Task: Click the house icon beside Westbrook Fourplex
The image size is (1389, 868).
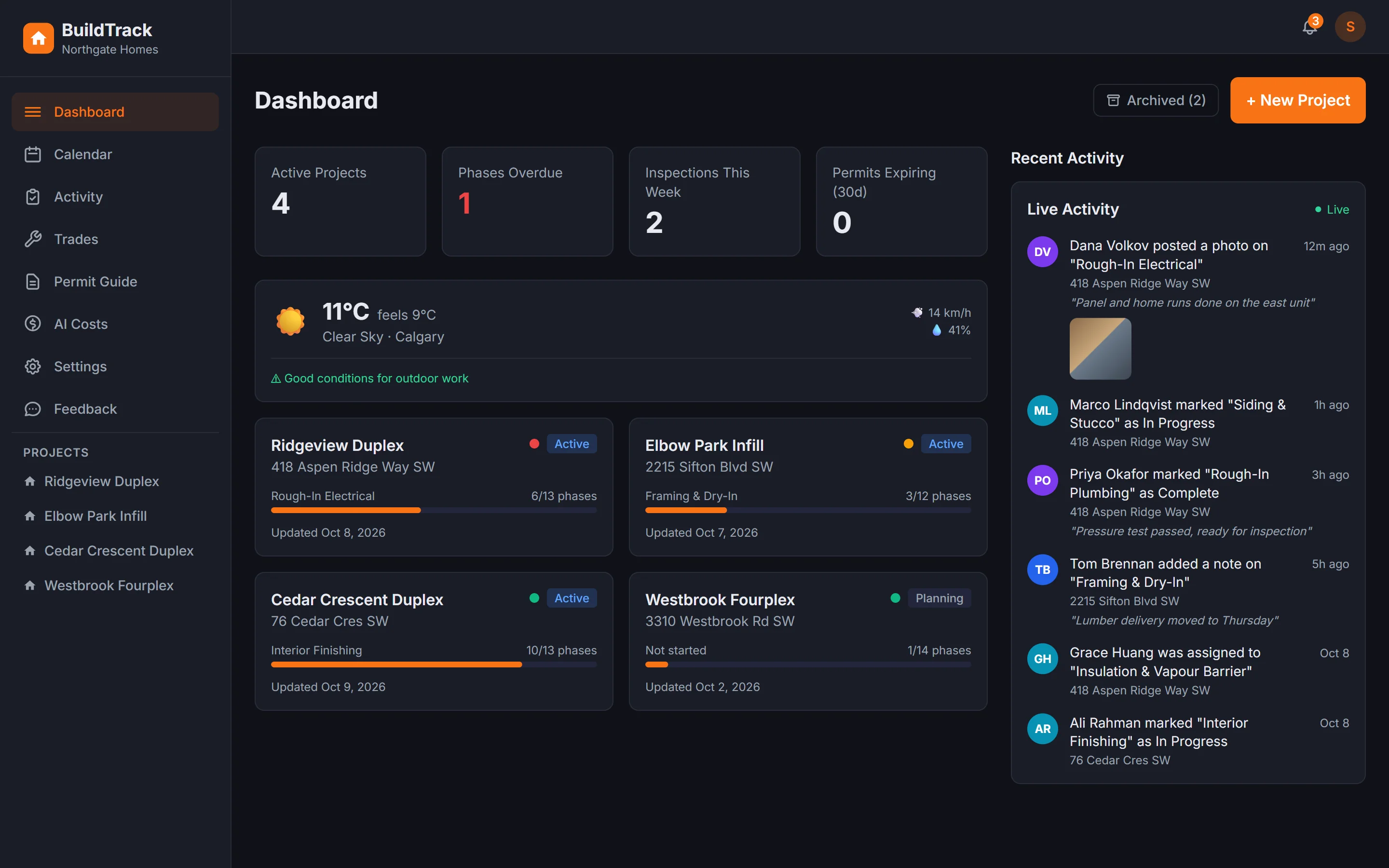Action: pyautogui.click(x=30, y=585)
